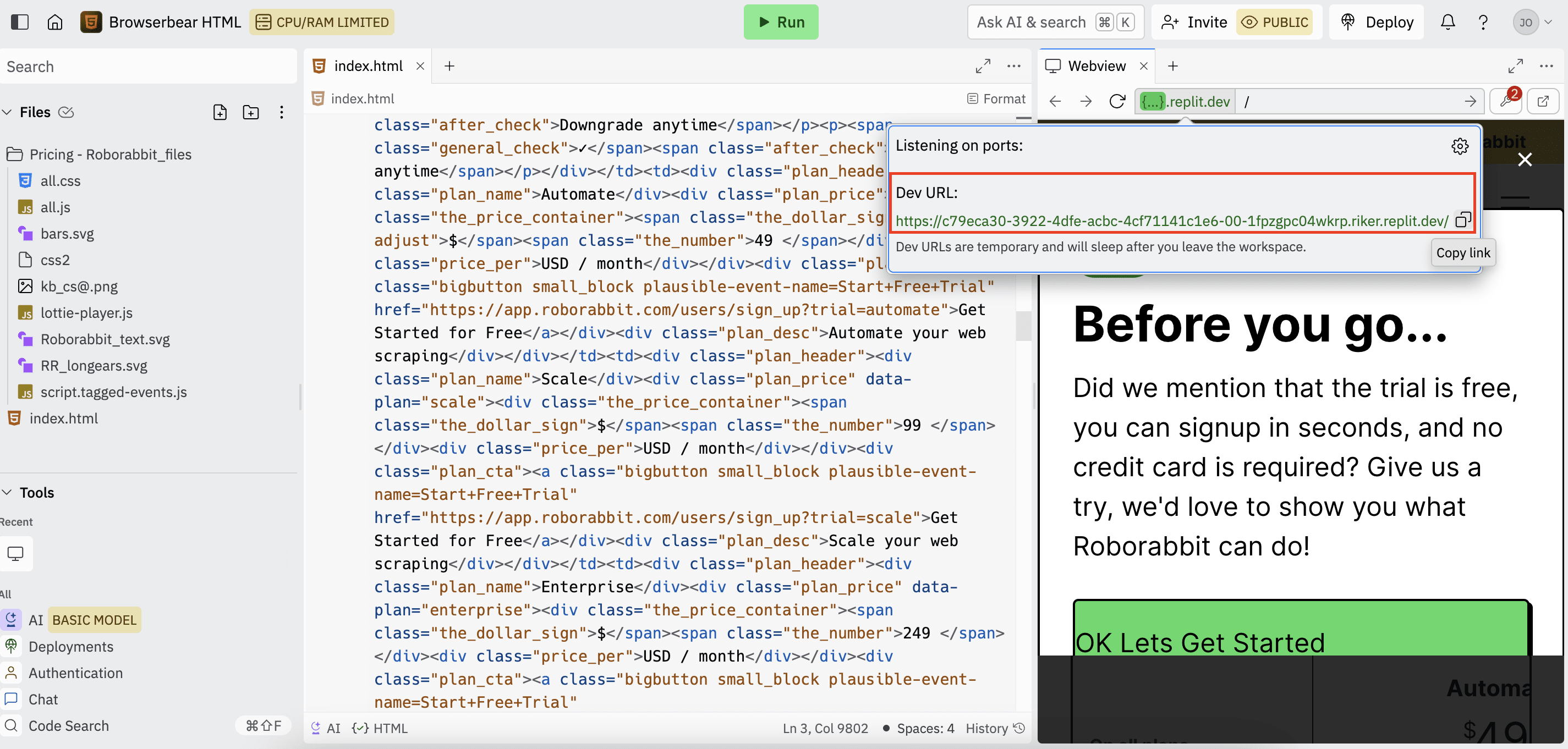Format the code with Format button
1568x749 pixels.
(x=996, y=98)
